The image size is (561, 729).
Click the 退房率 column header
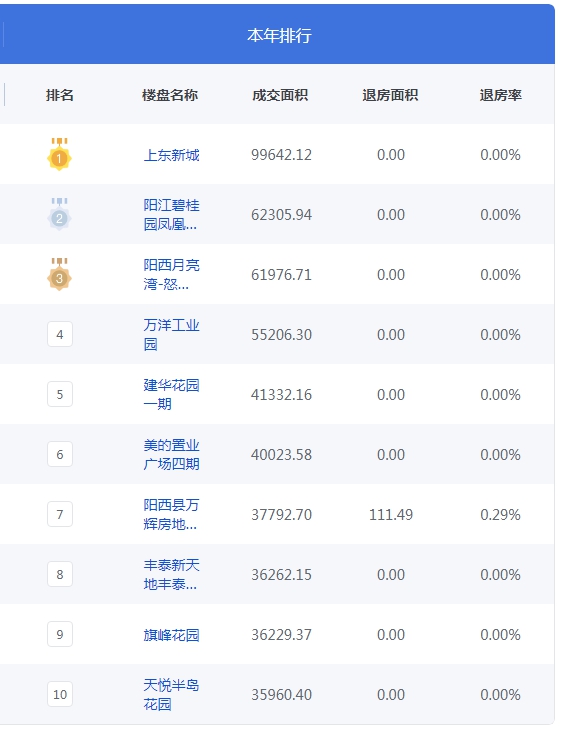(501, 95)
